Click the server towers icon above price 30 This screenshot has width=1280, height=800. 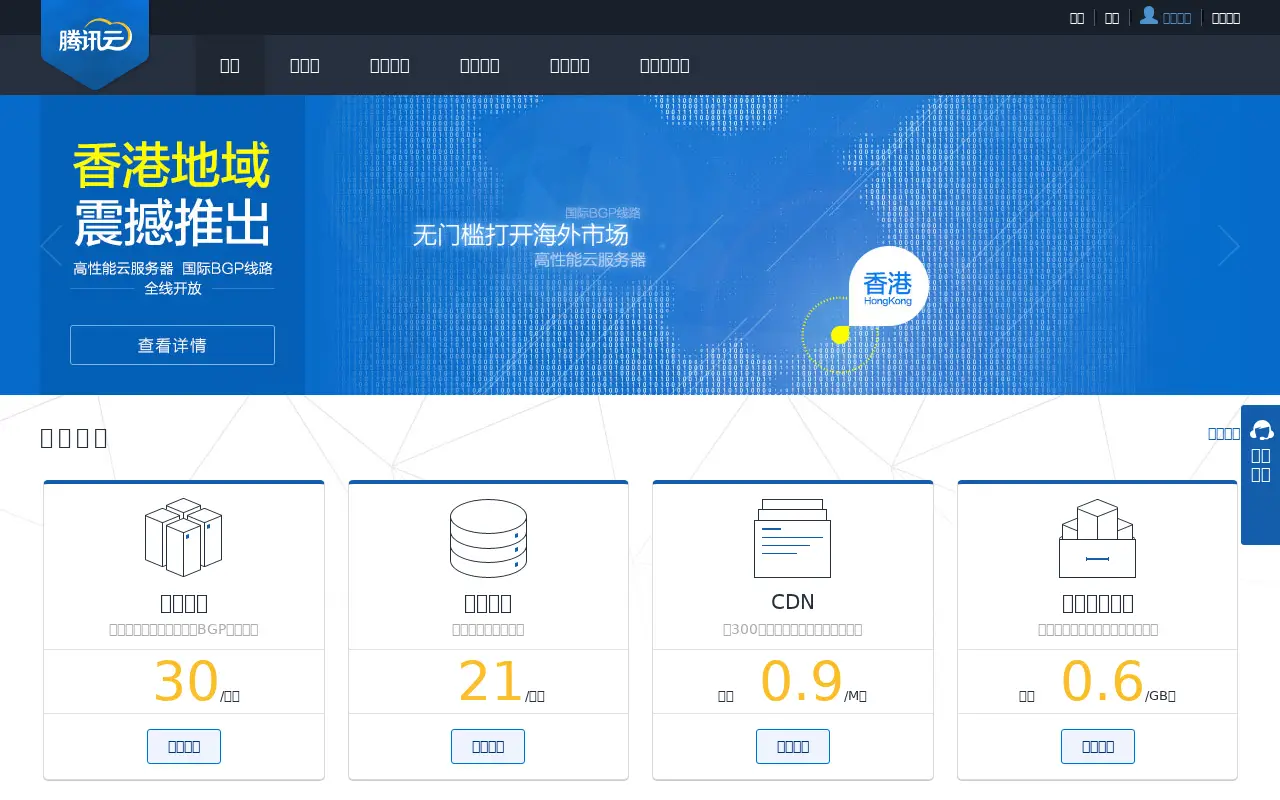(184, 538)
